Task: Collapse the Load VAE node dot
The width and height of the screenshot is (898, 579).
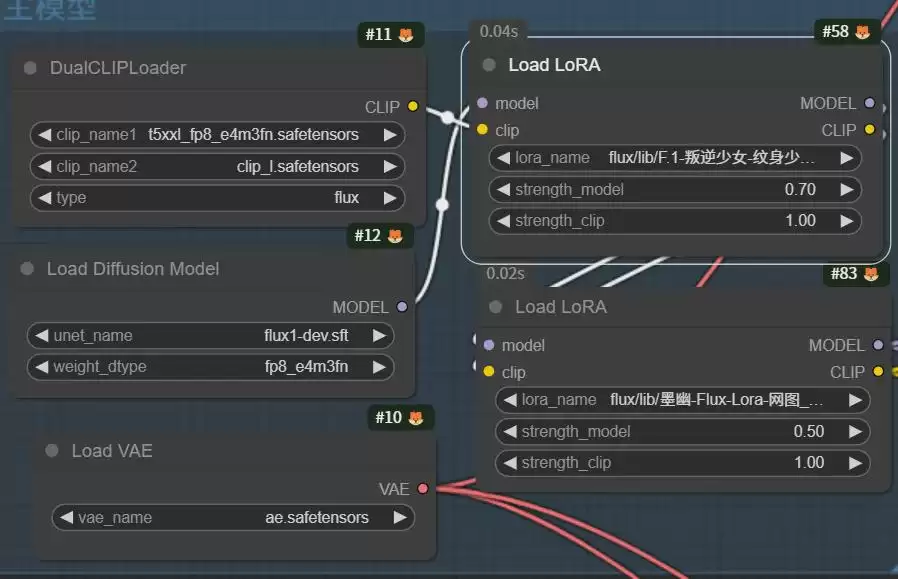Action: tap(52, 451)
